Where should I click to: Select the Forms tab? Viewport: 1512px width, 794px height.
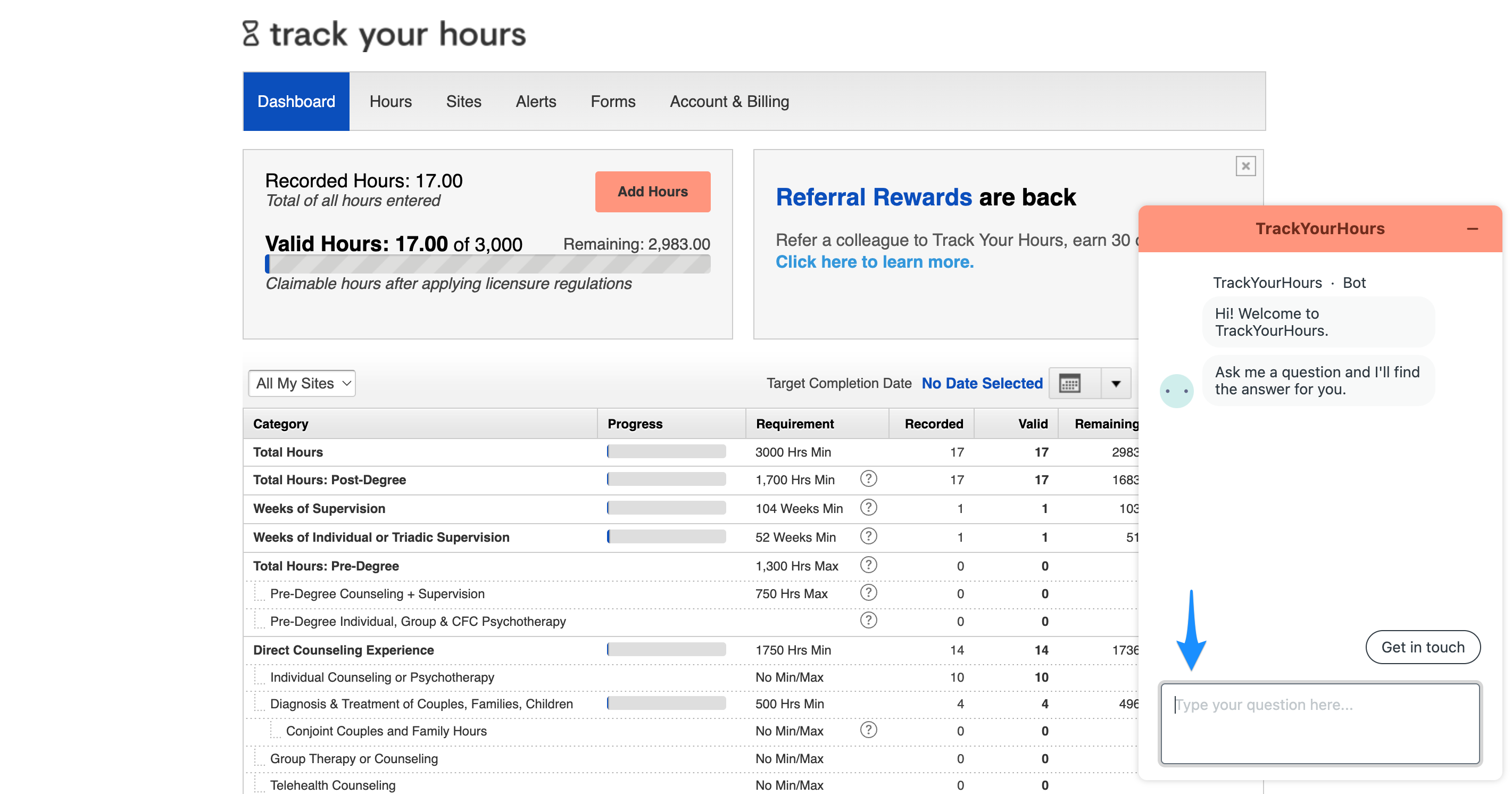[x=613, y=102]
